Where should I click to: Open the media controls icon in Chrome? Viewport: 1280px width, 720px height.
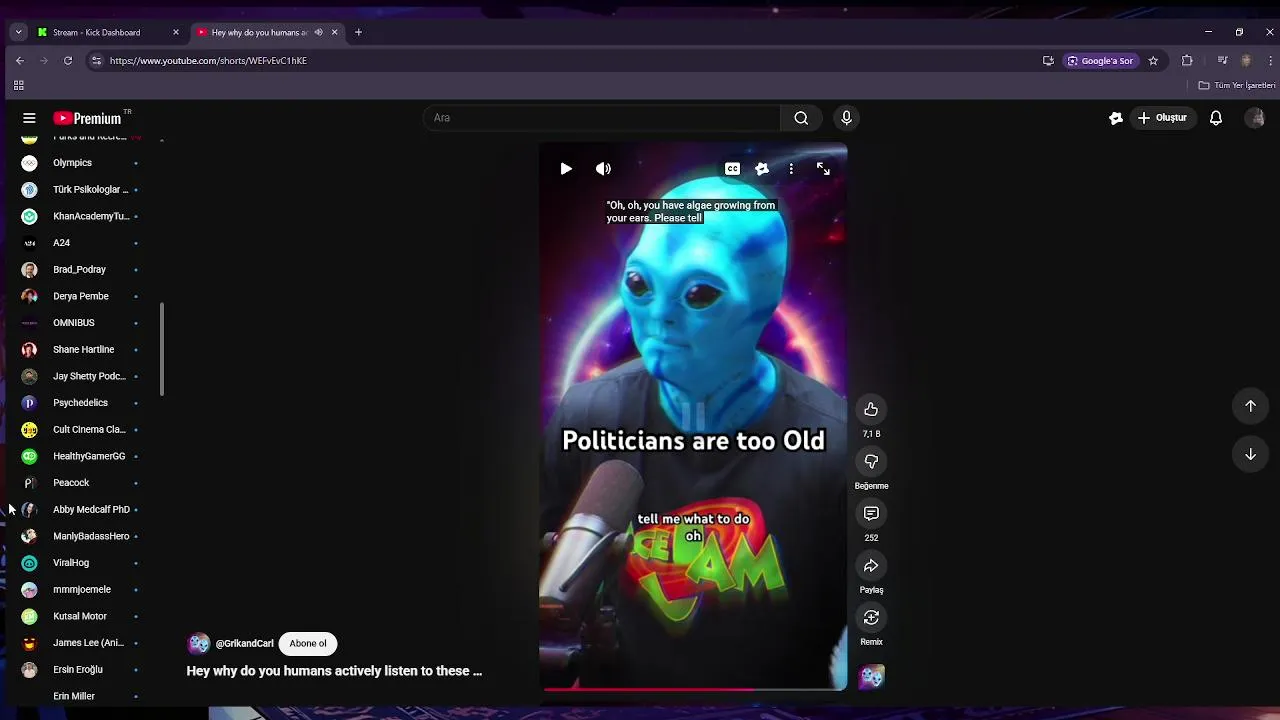pyautogui.click(x=1222, y=61)
